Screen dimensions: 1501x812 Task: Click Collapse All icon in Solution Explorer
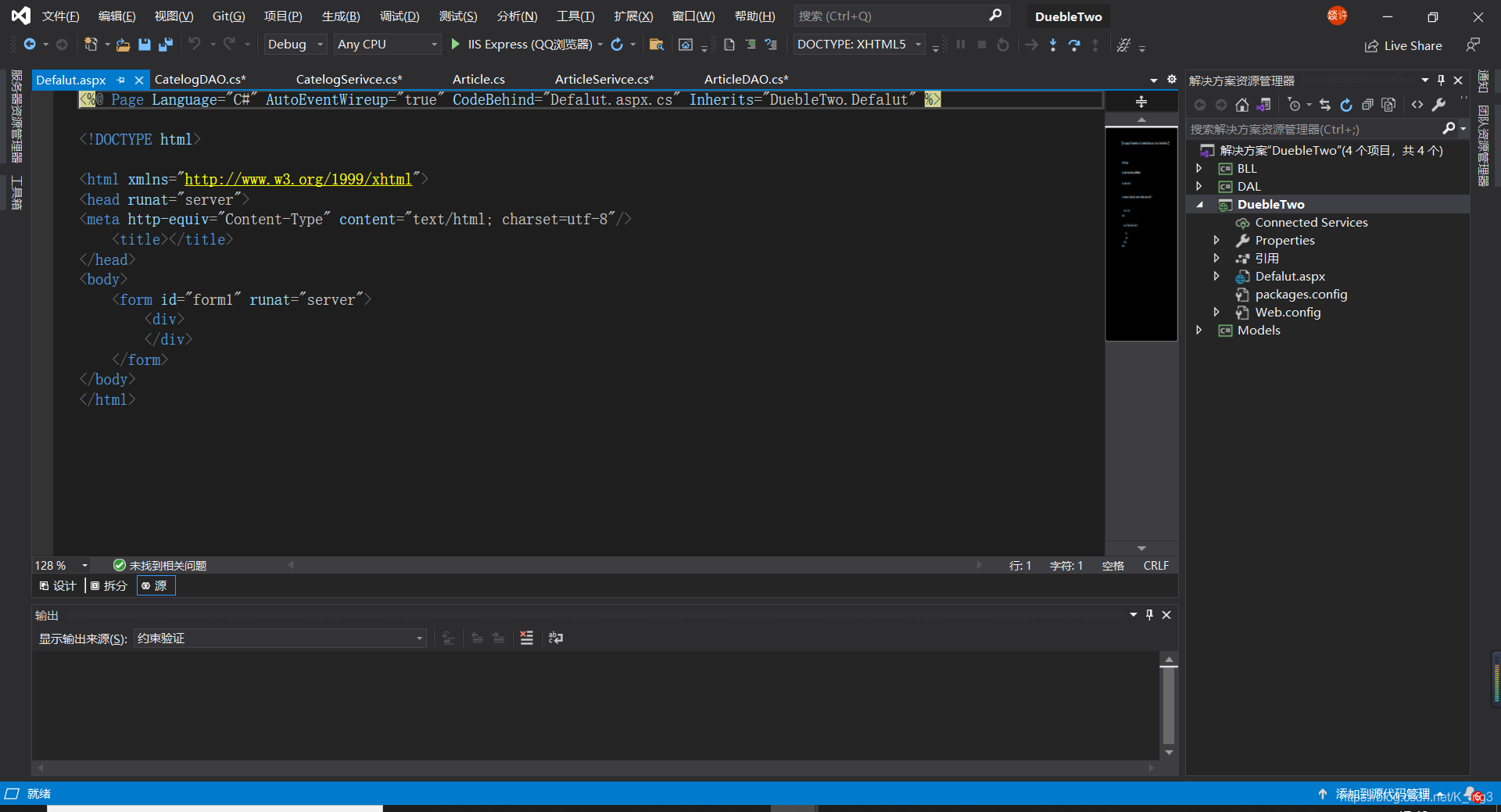(x=1367, y=105)
